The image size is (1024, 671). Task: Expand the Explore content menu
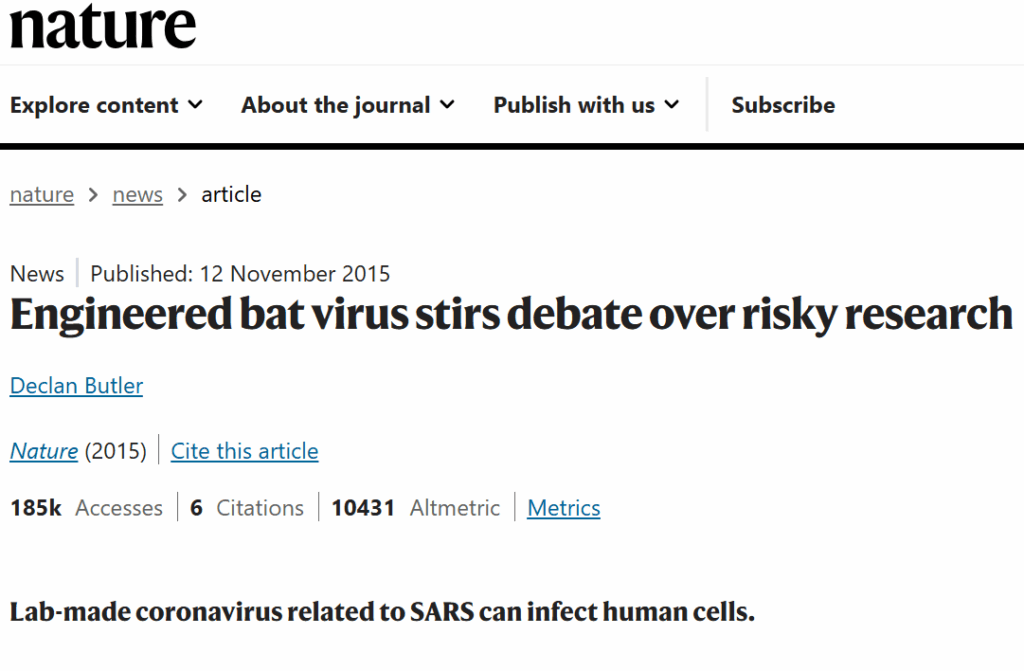tap(106, 105)
